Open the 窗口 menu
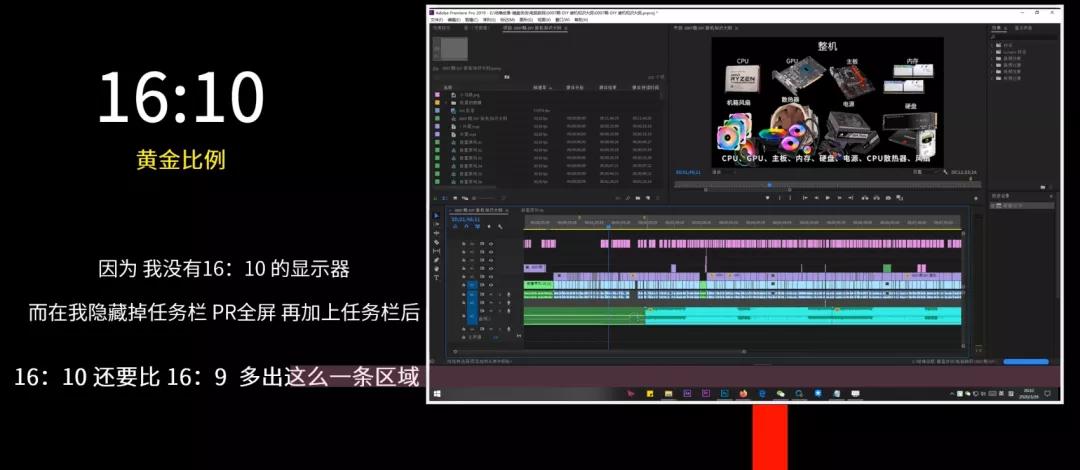Viewport: 1080px width, 470px height. coord(563,20)
